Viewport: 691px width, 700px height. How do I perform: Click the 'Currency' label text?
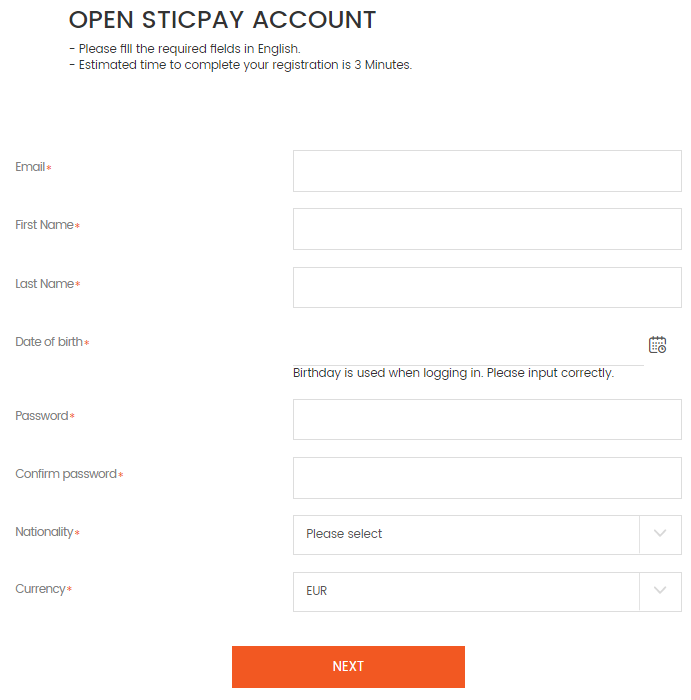tap(40, 589)
